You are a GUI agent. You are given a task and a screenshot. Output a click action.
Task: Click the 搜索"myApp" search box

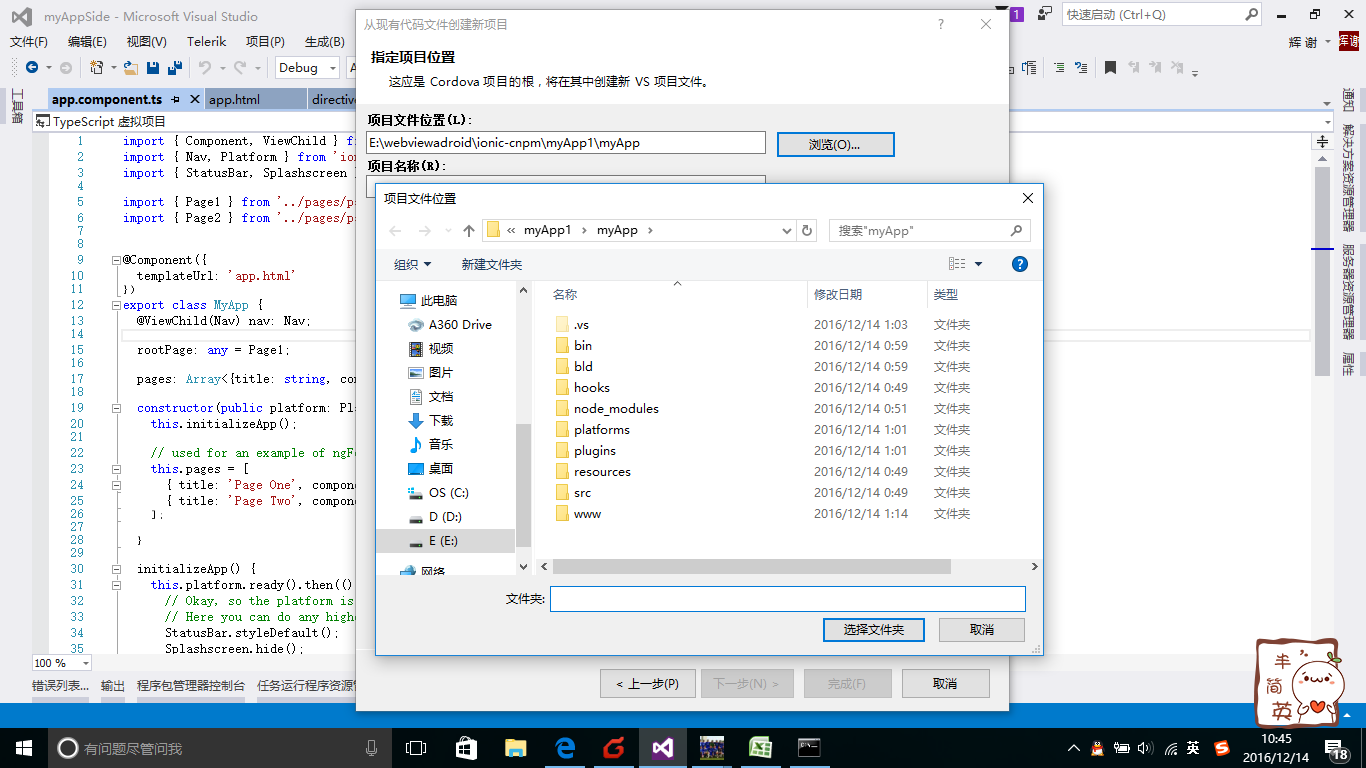coord(930,231)
